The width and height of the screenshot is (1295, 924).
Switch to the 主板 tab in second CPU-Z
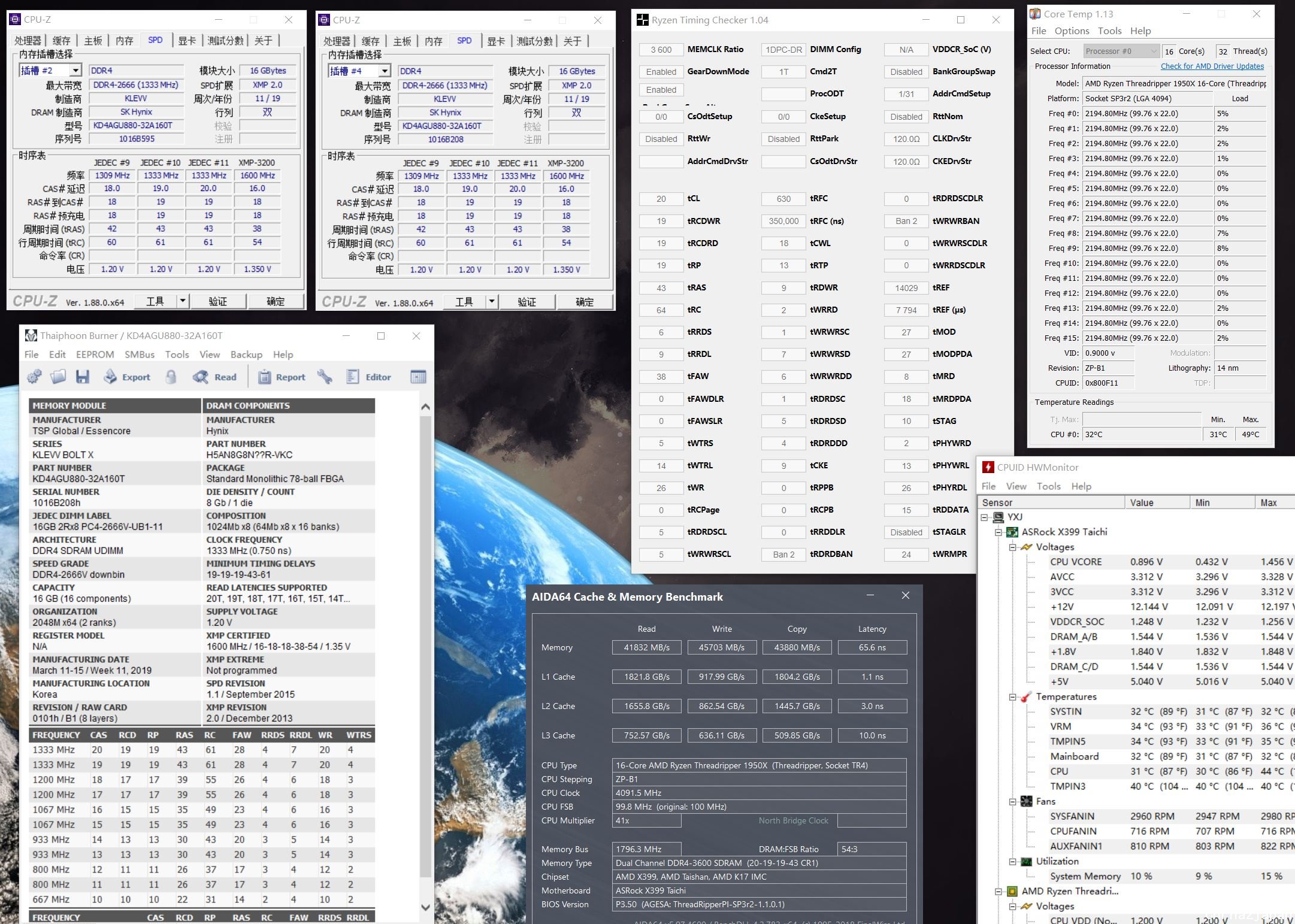[402, 41]
